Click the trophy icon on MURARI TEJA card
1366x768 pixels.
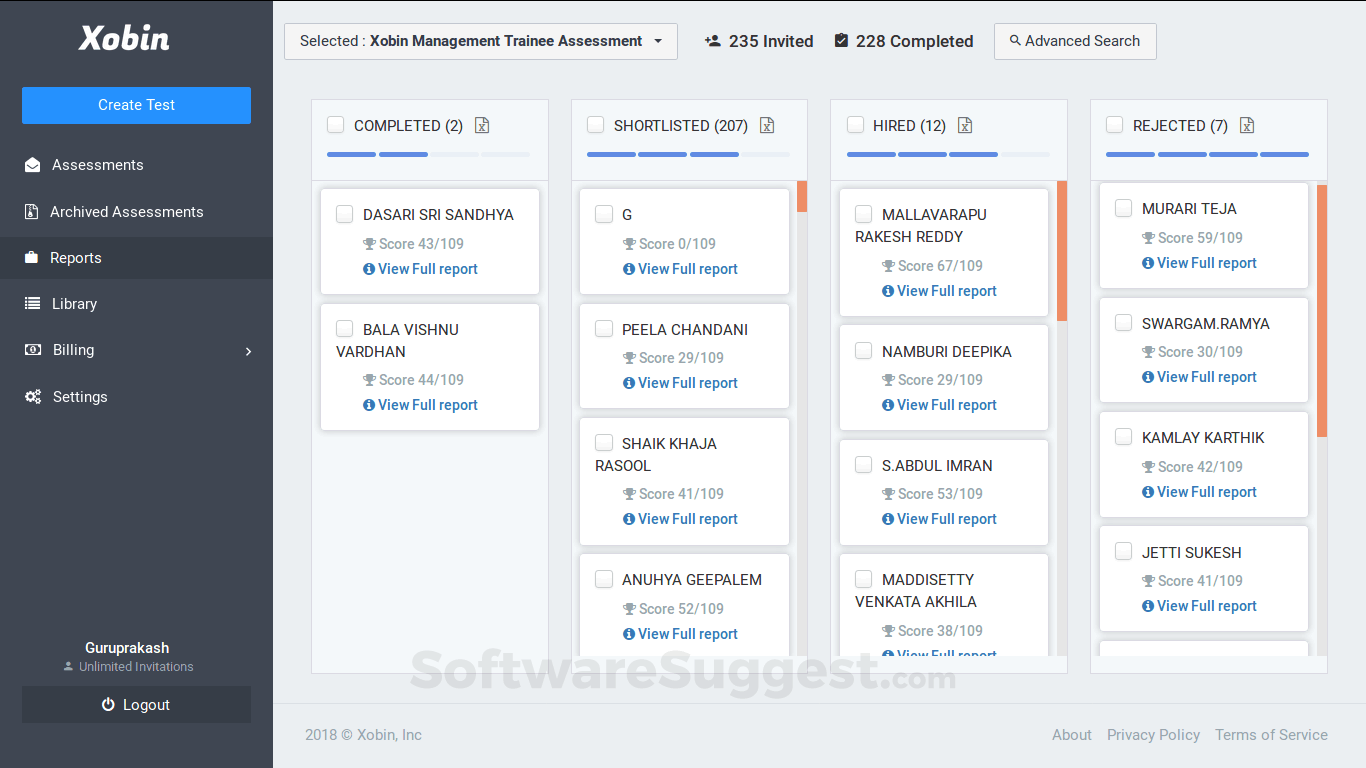1148,238
